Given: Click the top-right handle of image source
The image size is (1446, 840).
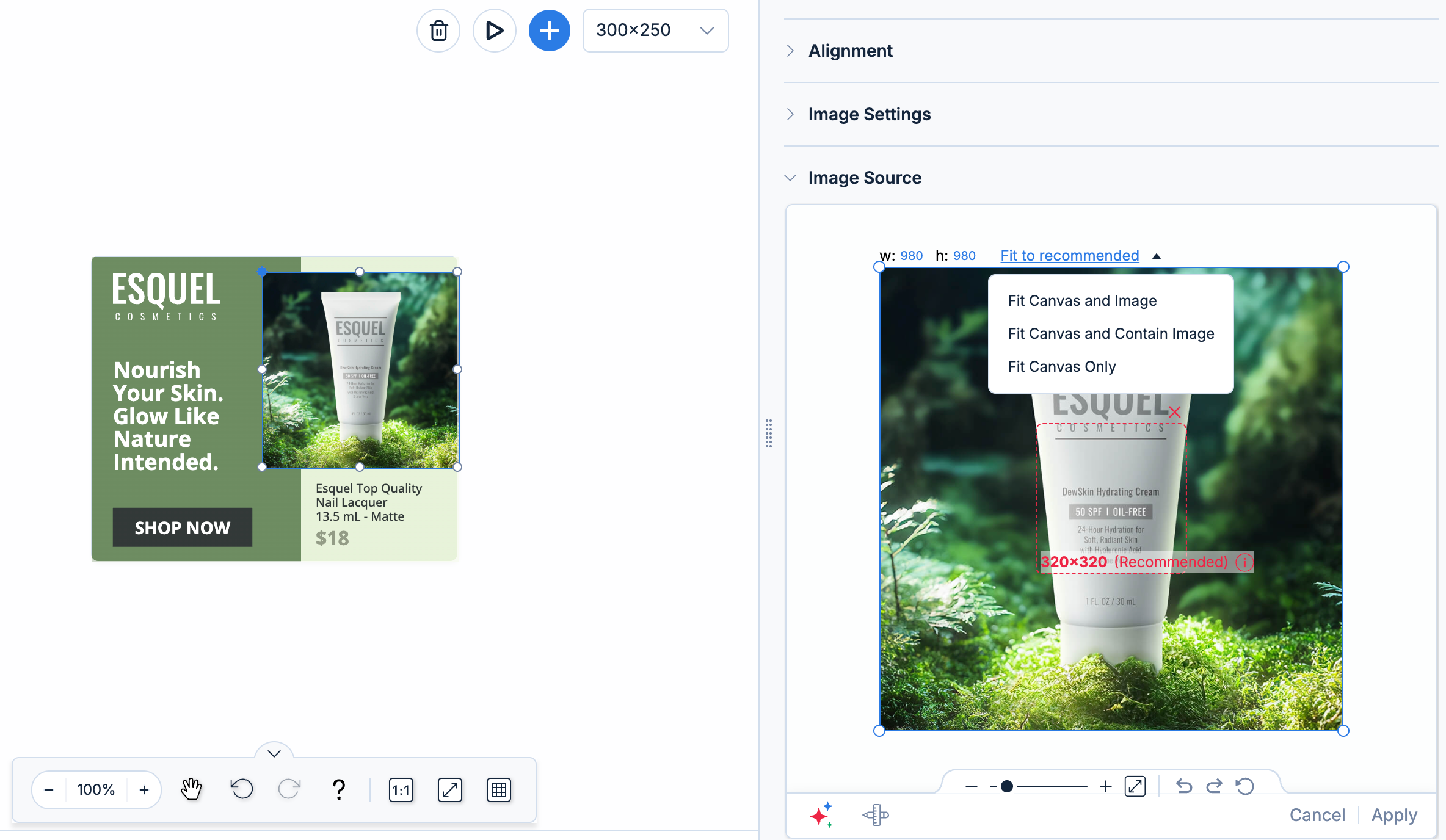Looking at the screenshot, I should [x=1343, y=267].
